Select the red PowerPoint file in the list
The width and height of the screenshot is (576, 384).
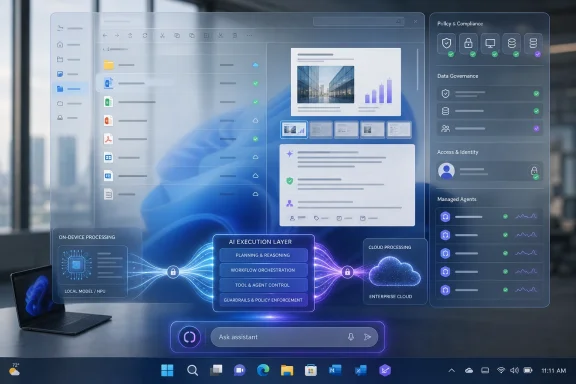click(108, 121)
